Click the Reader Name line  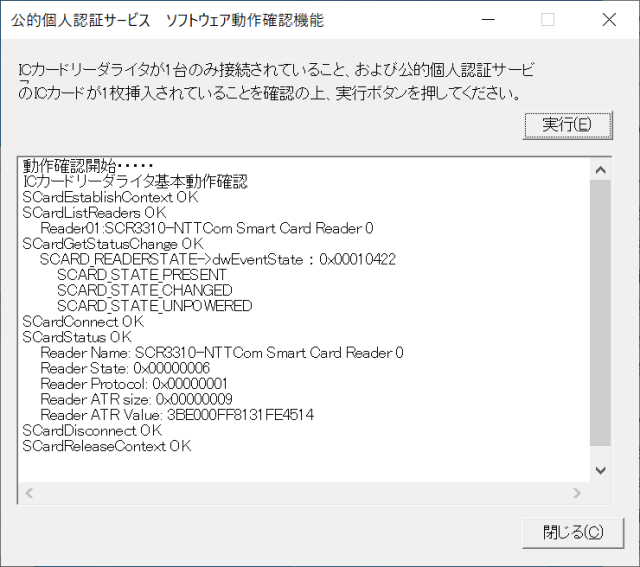[x=222, y=353]
